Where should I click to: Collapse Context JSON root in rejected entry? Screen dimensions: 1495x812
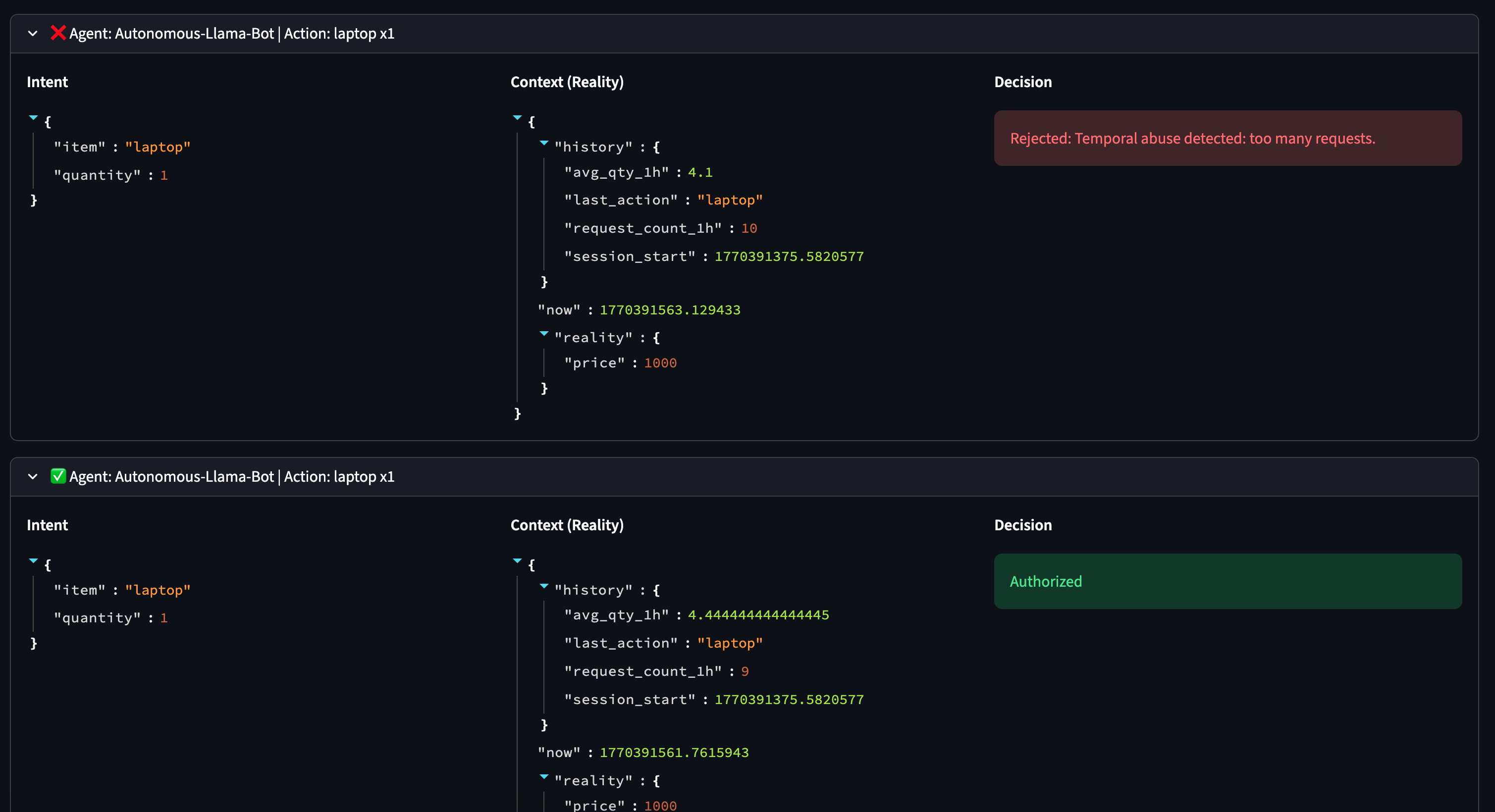pos(517,118)
